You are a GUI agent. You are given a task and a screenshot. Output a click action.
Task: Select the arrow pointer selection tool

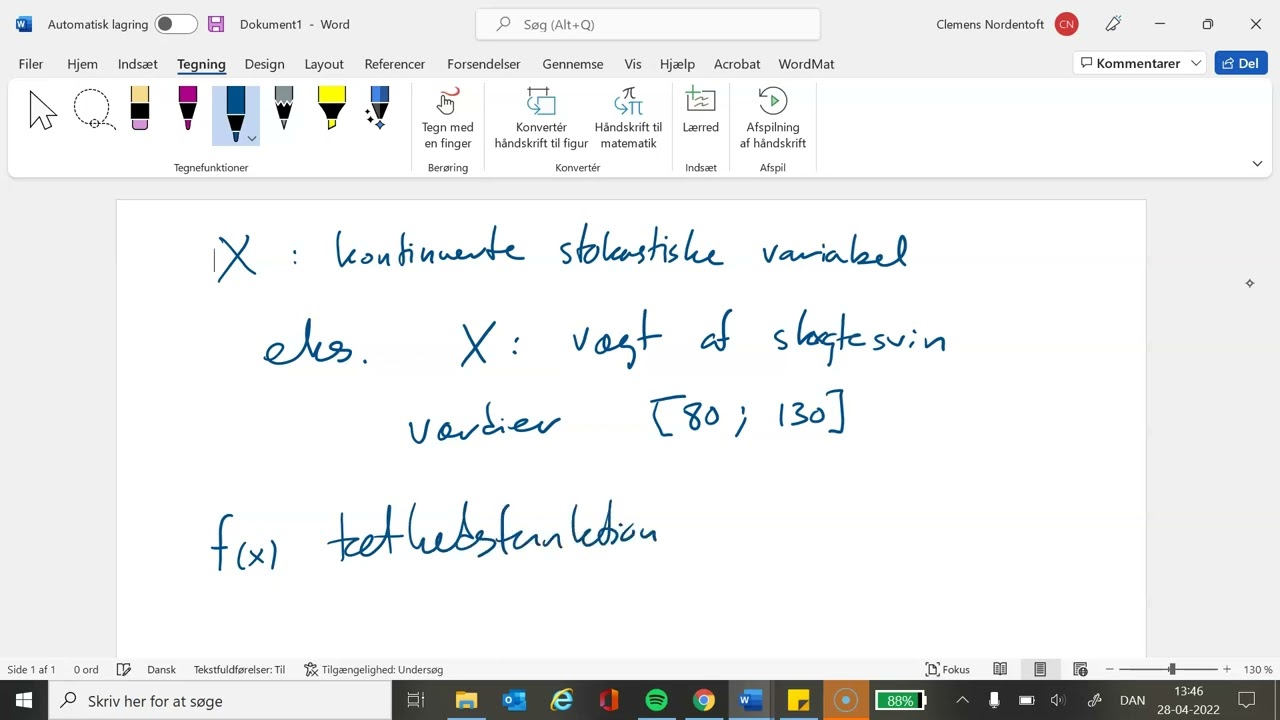[43, 110]
